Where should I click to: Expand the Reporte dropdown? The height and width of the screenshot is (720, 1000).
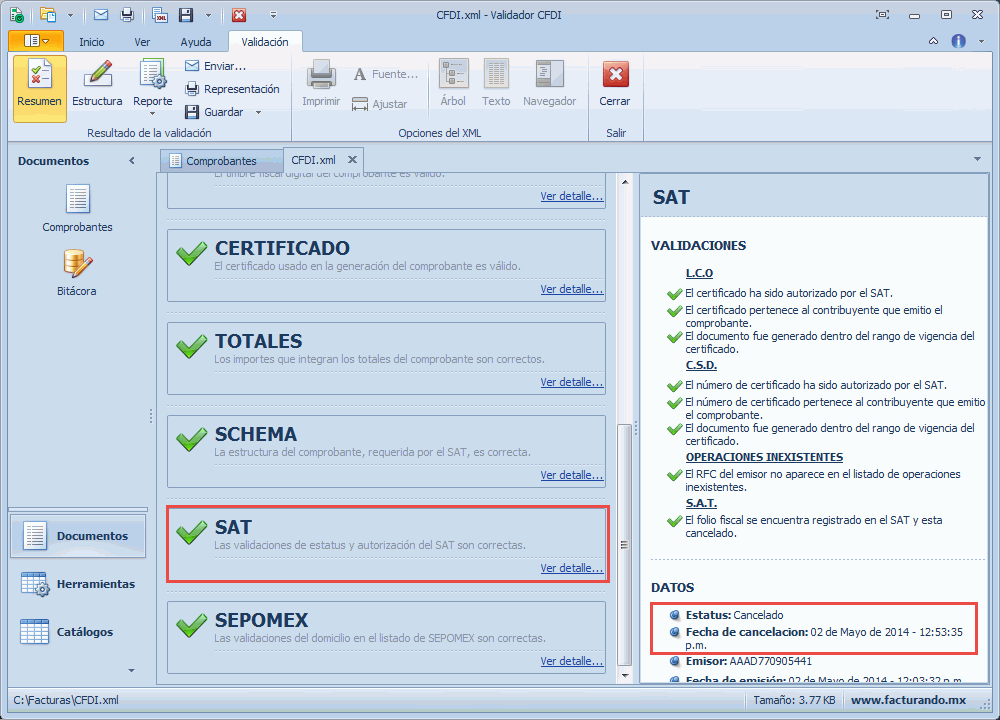click(x=153, y=102)
